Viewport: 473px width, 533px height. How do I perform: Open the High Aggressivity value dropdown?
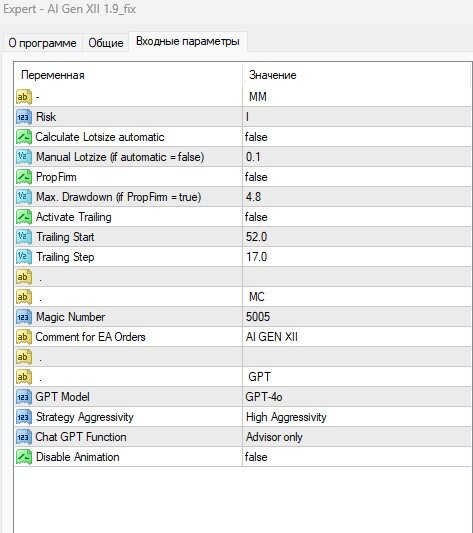point(357,417)
